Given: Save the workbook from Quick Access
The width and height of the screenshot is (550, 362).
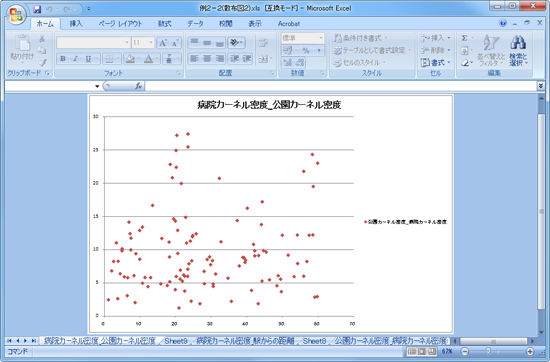Looking at the screenshot, I should (37, 9).
